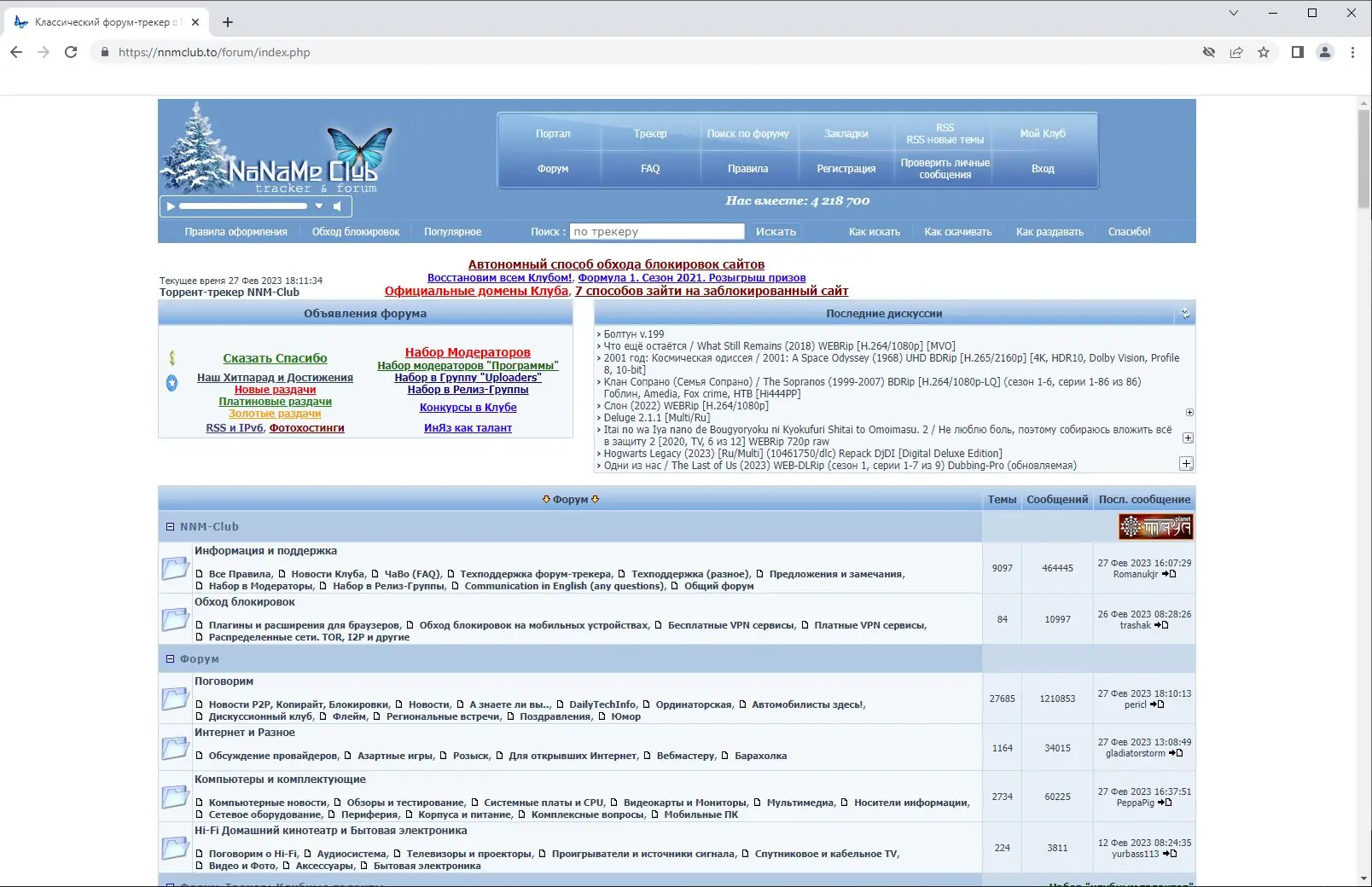Open the Трекер menu item
Image resolution: width=1372 pixels, height=887 pixels.
click(650, 134)
